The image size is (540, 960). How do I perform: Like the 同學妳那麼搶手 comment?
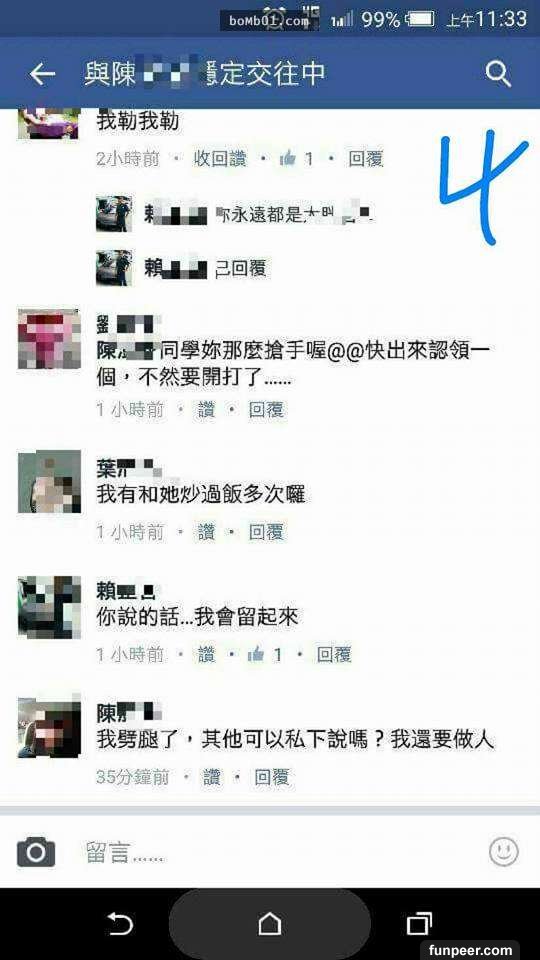[206, 410]
